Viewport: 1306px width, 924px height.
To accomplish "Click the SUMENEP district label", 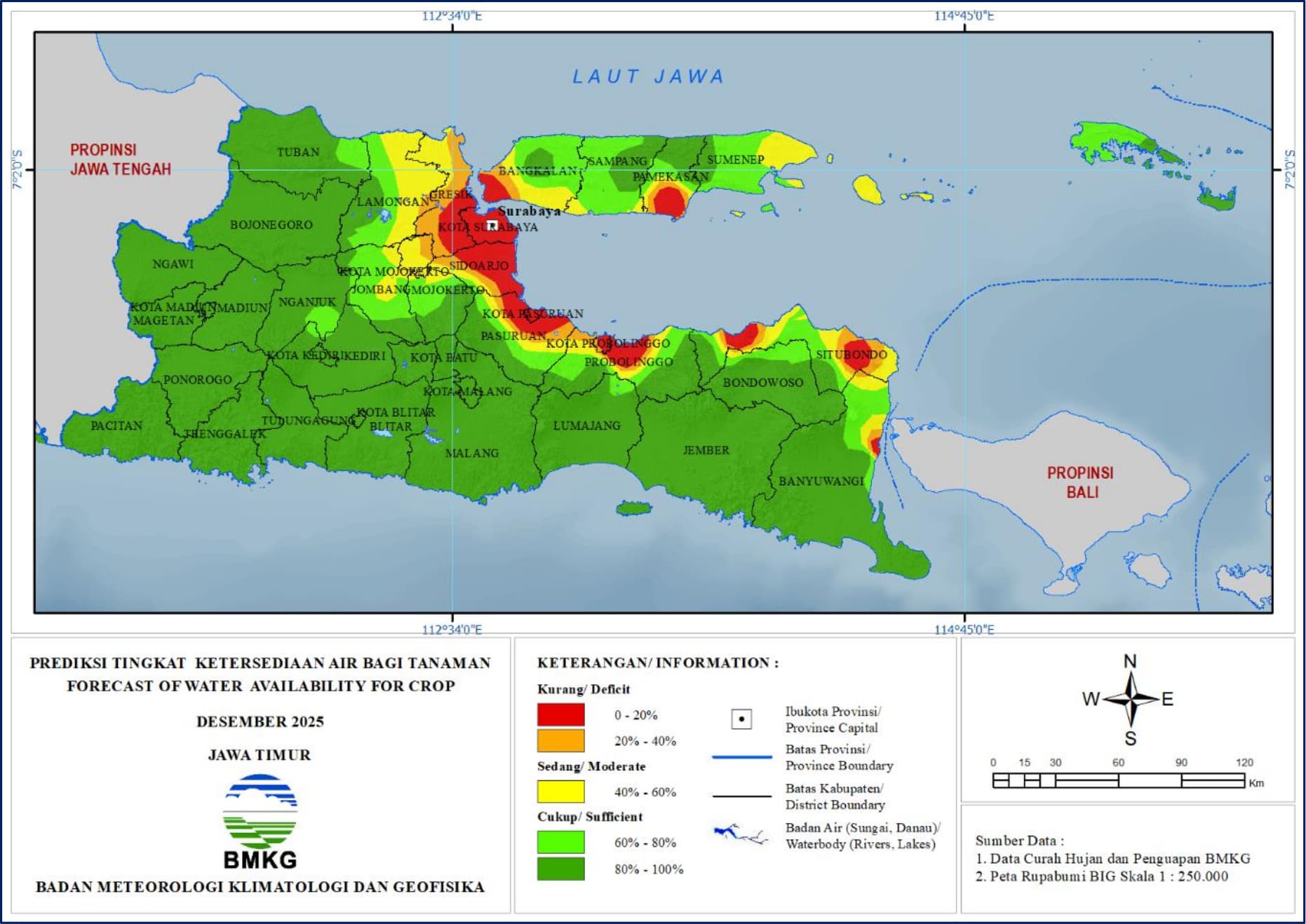I will [x=735, y=160].
